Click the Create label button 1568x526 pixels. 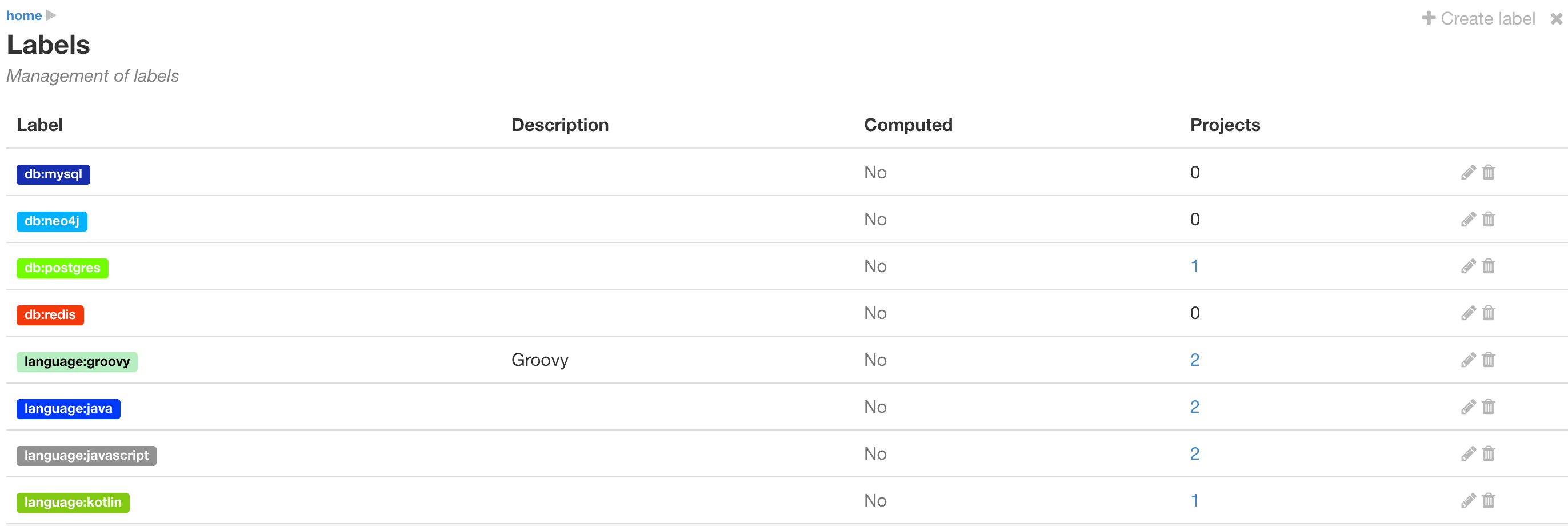(x=1478, y=19)
